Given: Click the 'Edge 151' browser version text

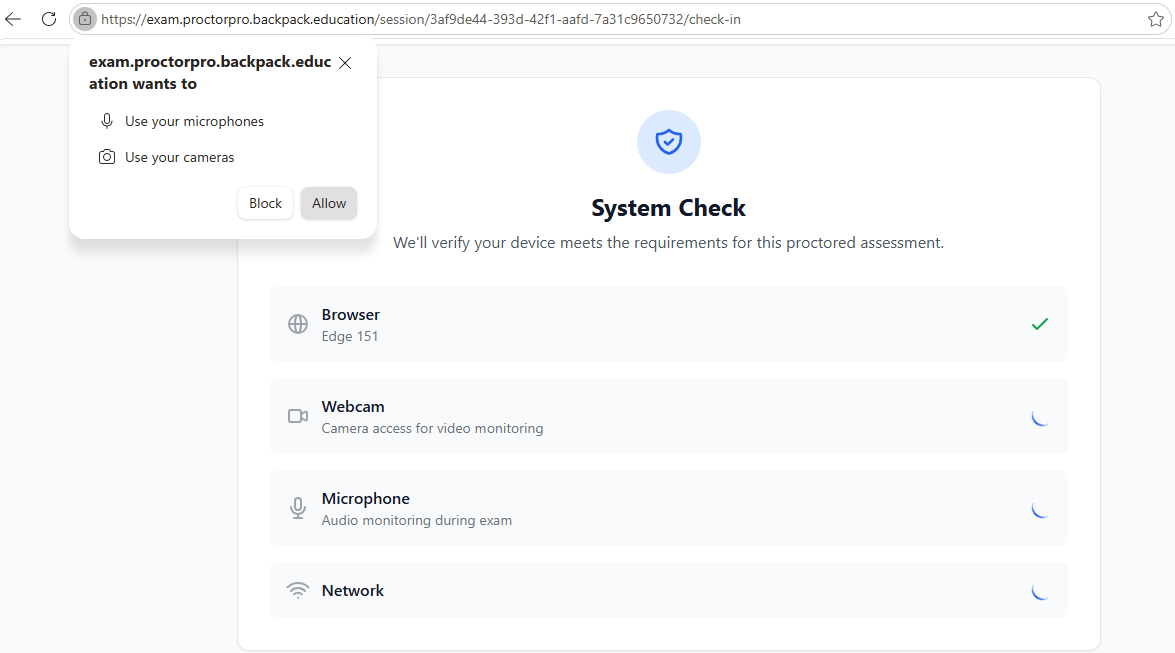Looking at the screenshot, I should [350, 337].
